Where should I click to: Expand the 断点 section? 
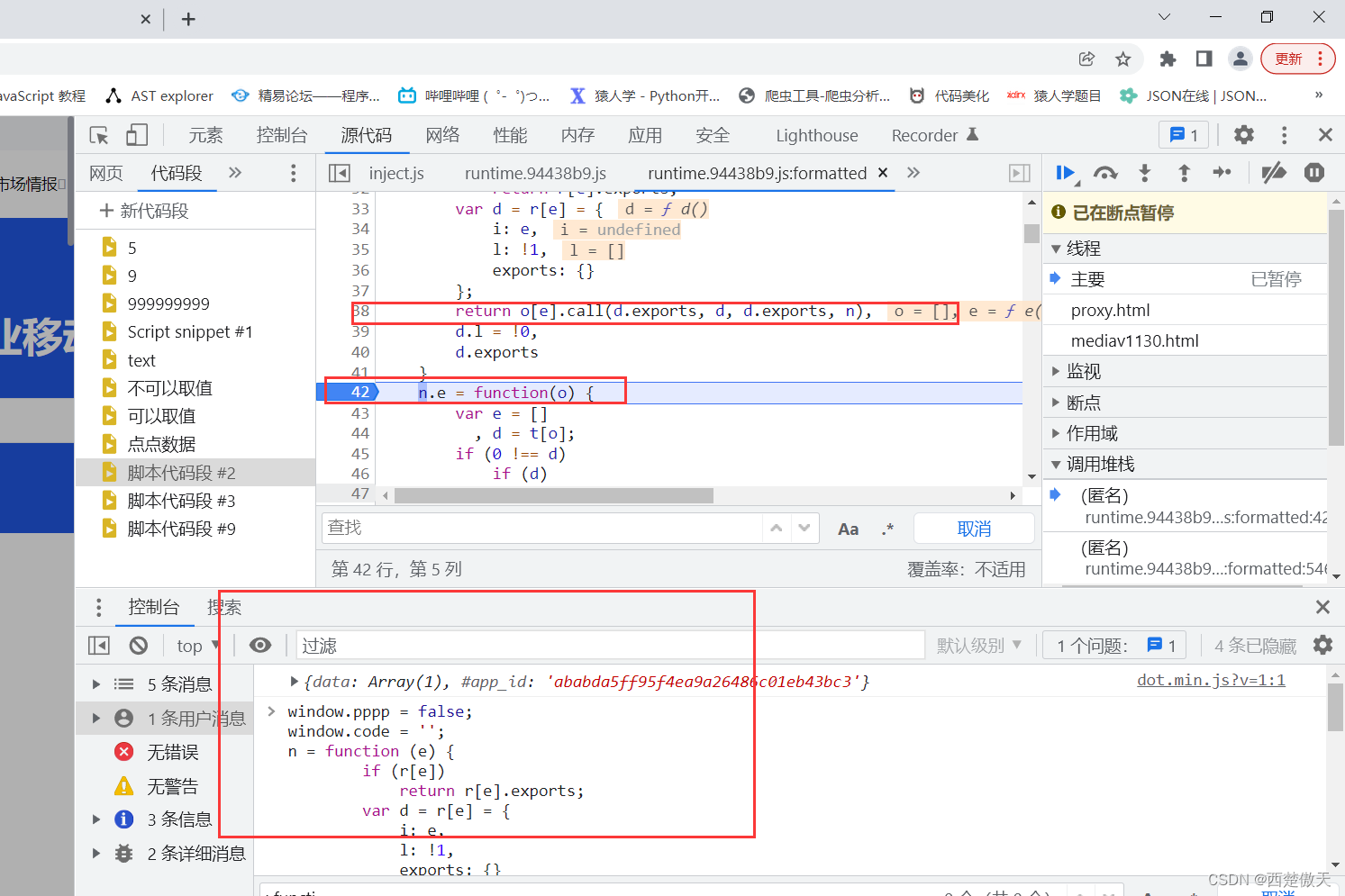click(x=1084, y=403)
